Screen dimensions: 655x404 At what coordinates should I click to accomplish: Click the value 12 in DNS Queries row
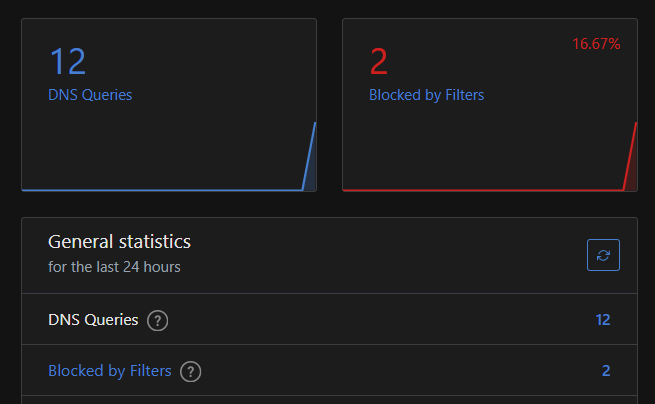(603, 320)
